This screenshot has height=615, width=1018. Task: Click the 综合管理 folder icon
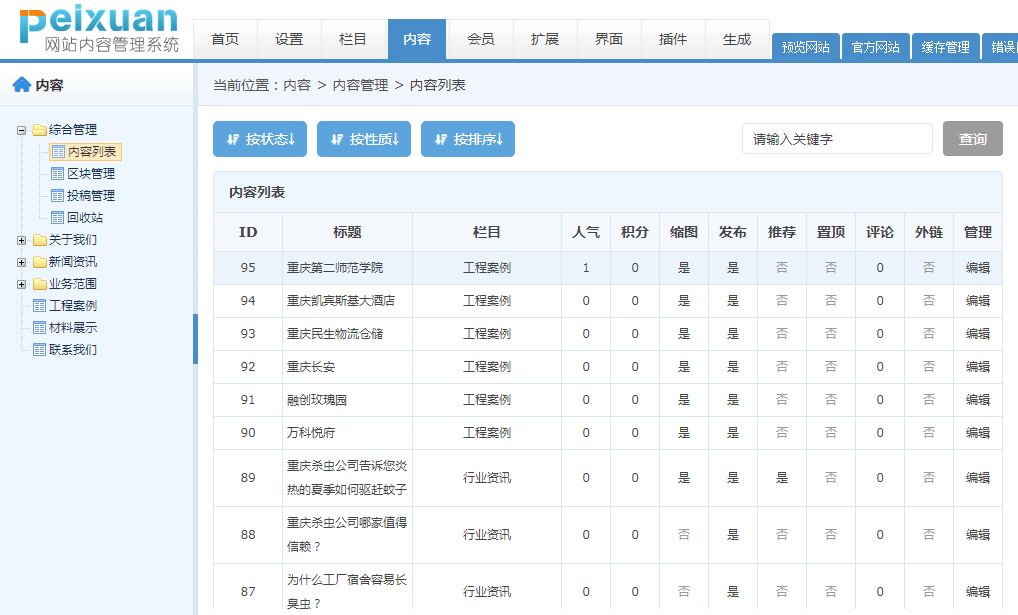(x=40, y=130)
